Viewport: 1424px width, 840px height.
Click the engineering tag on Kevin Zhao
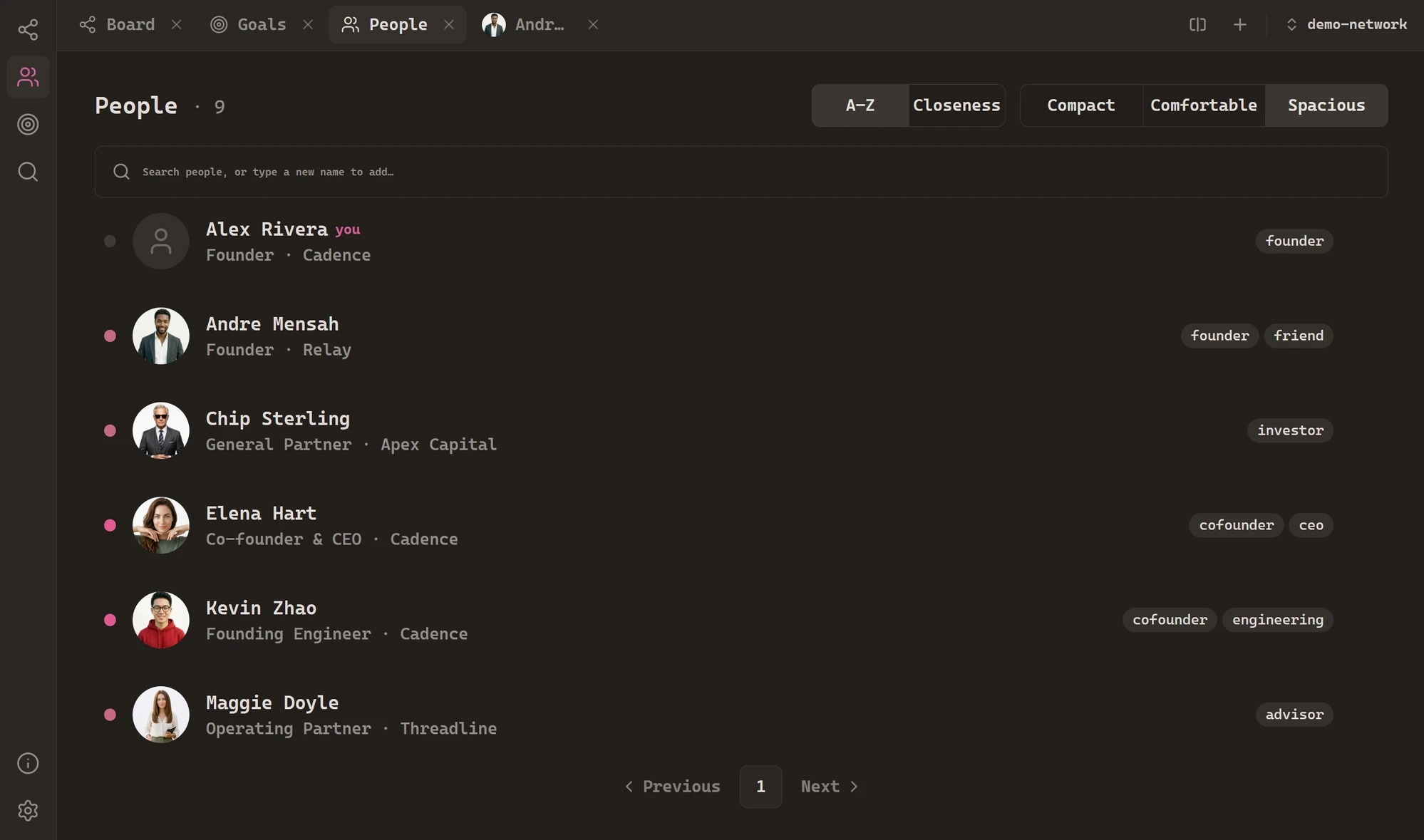tap(1278, 620)
